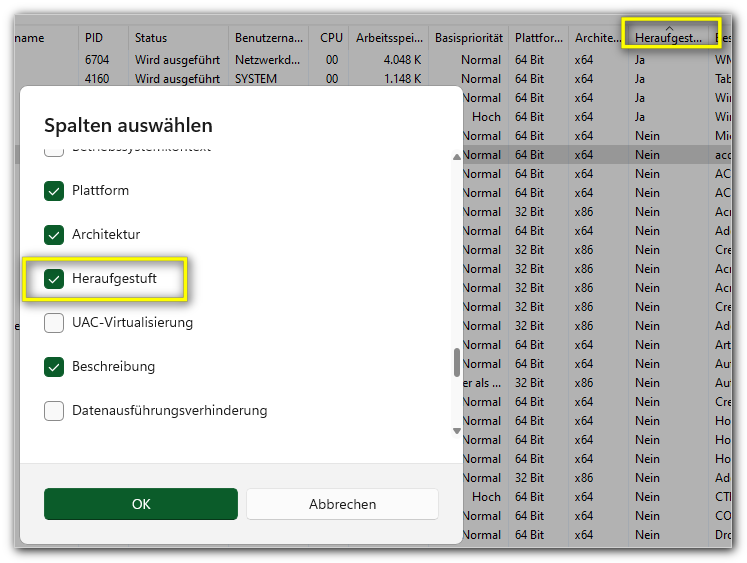This screenshot has height=563, width=747.
Task: Click the dialog scrollbar down arrow
Action: click(456, 431)
